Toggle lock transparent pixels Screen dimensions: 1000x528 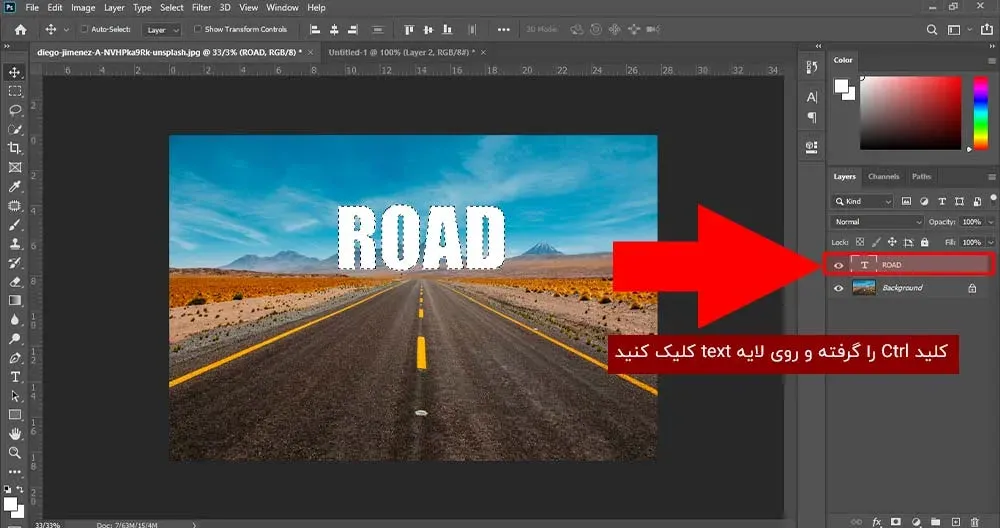click(860, 242)
